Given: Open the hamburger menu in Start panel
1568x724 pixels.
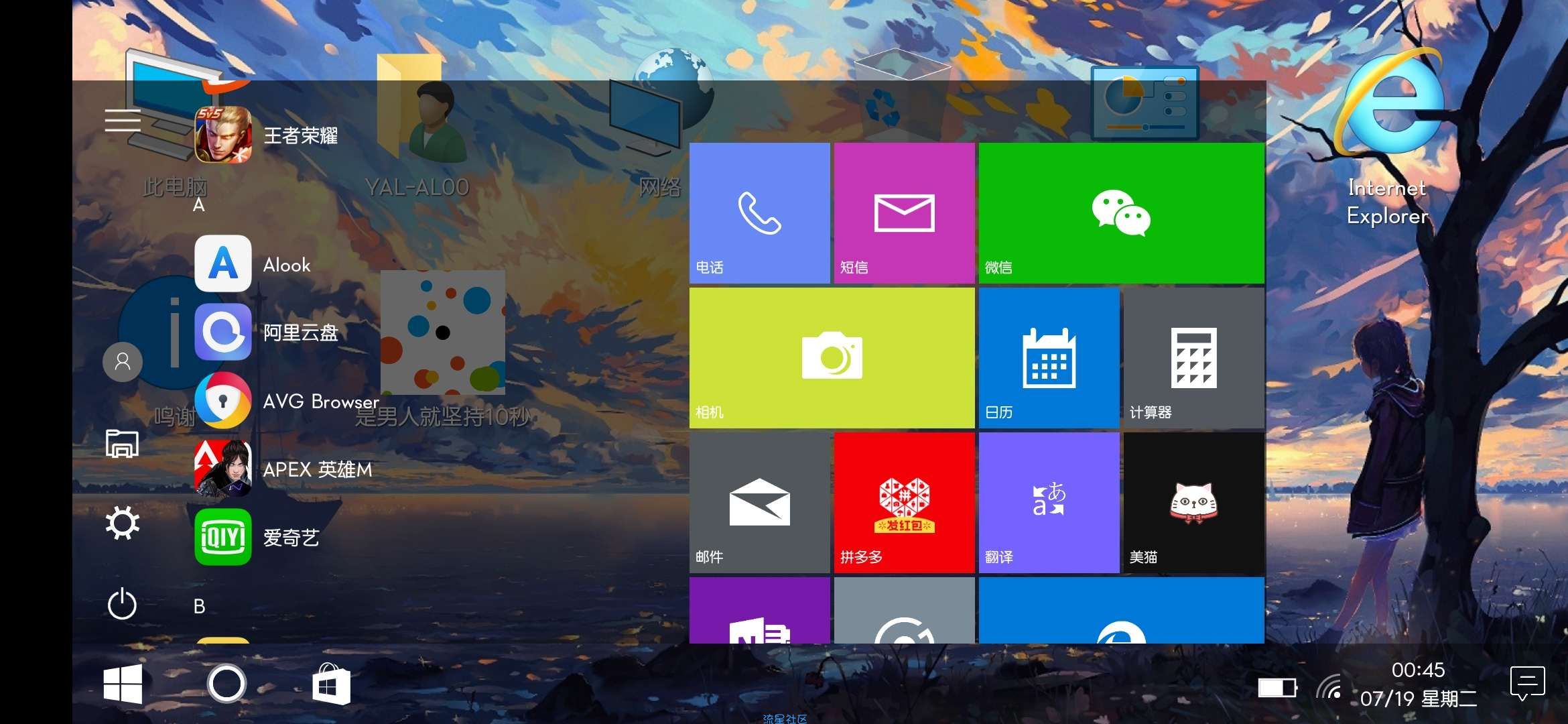Looking at the screenshot, I should point(123,121).
